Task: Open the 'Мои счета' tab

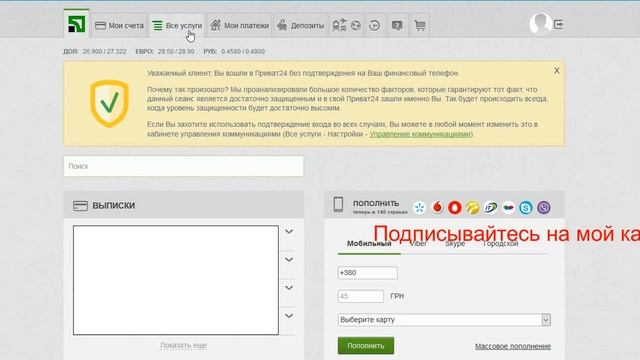Action: (119, 26)
